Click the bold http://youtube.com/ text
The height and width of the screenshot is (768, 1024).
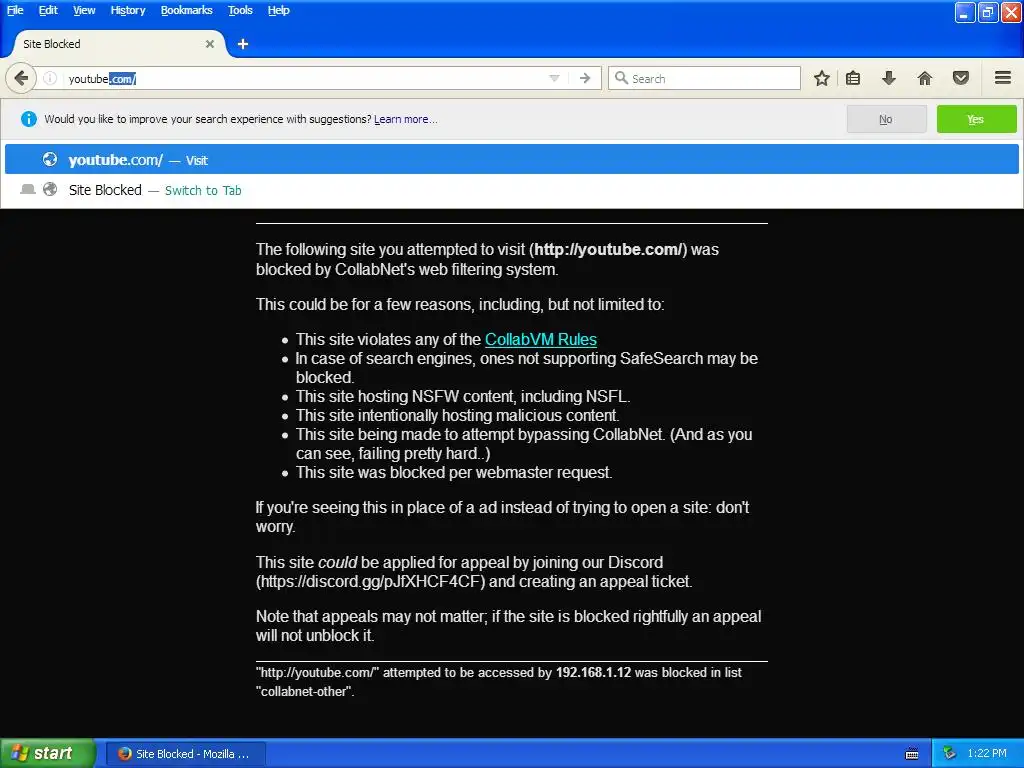[x=608, y=249]
